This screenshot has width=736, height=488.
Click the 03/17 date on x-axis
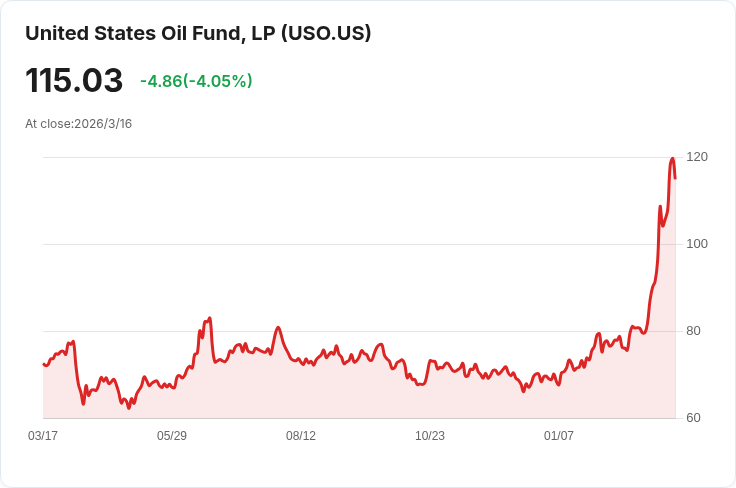coord(43,436)
